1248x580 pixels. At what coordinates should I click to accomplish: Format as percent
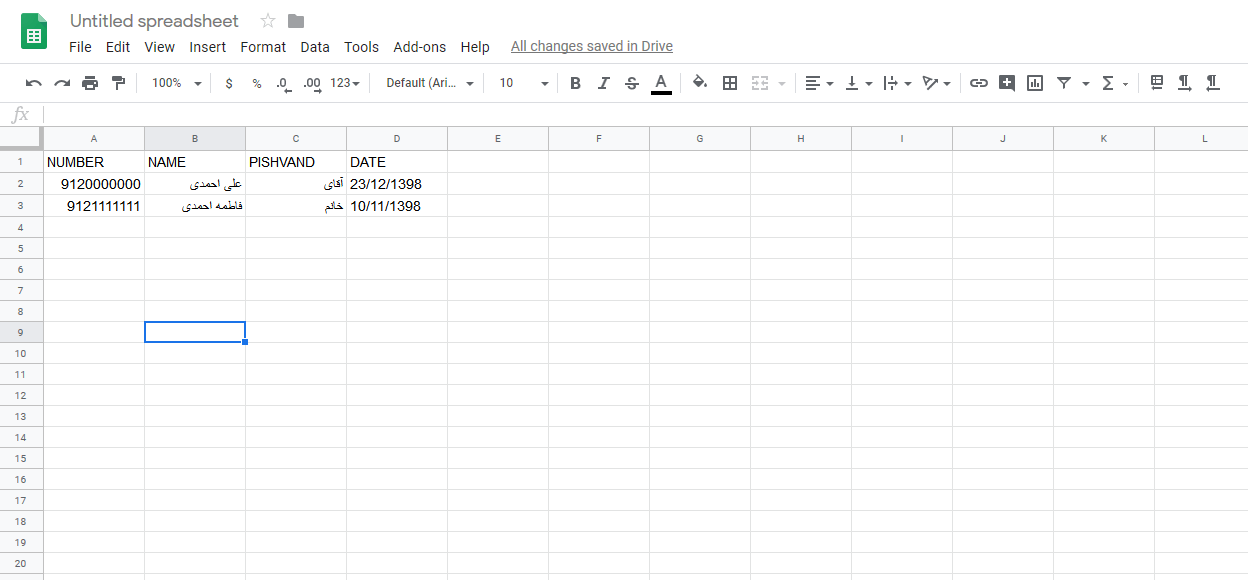257,83
